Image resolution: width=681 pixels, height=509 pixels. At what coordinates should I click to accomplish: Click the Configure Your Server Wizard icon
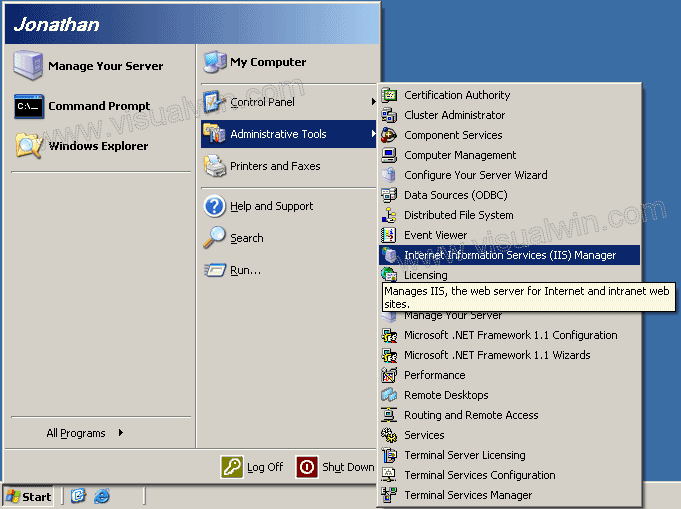click(x=389, y=175)
